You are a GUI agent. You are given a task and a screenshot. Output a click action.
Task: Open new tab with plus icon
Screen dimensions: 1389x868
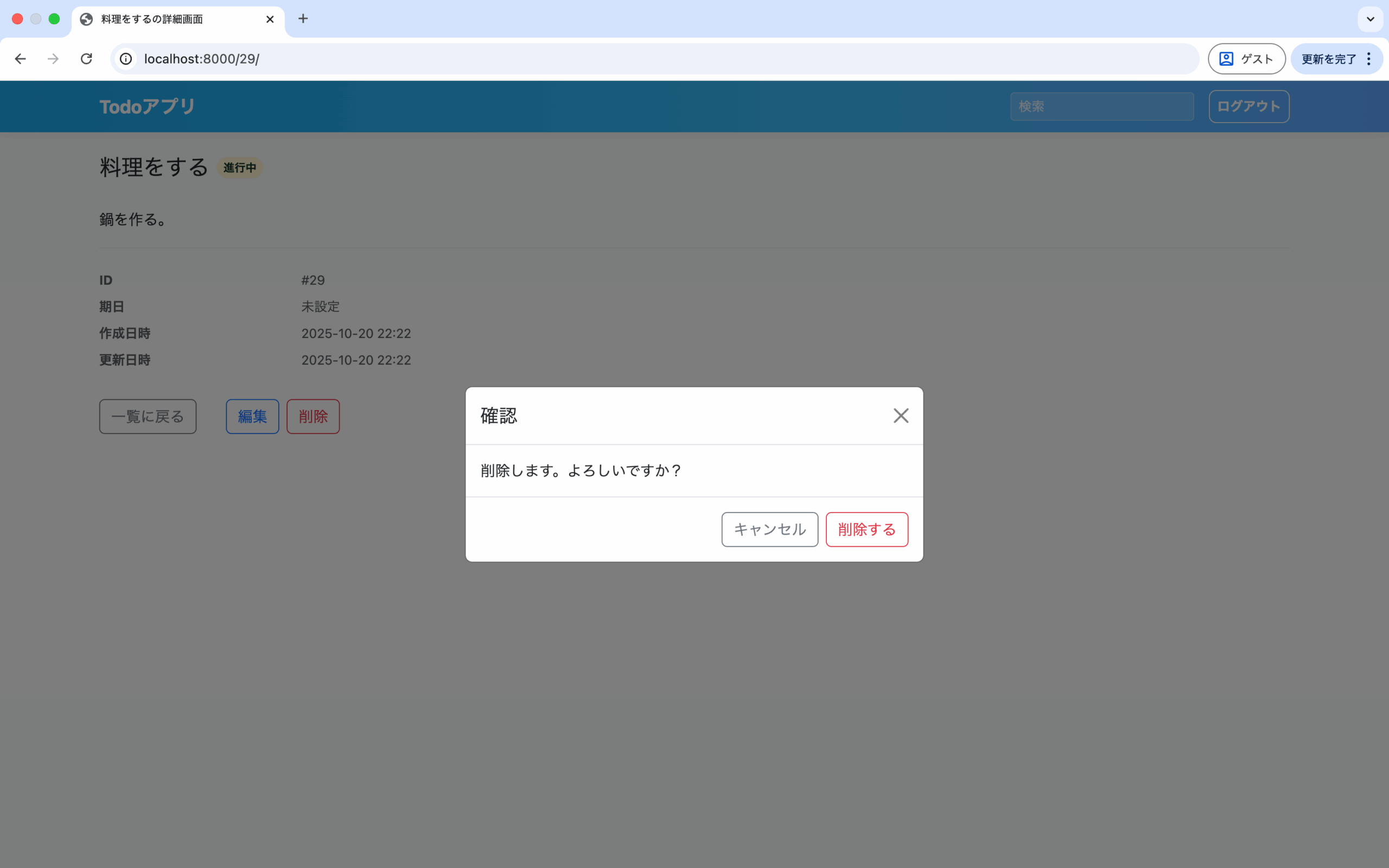[x=303, y=19]
